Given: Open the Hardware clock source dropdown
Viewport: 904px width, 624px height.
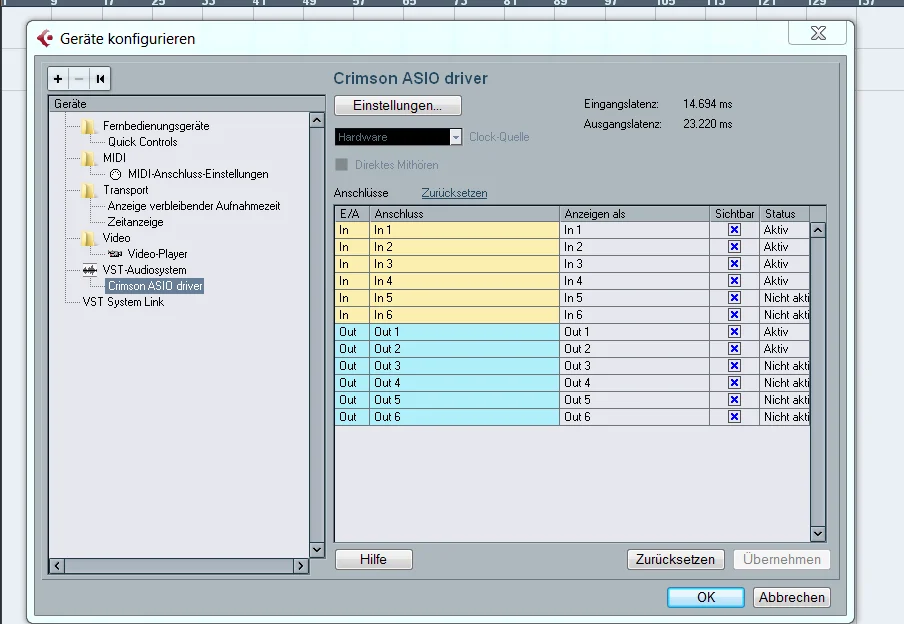Looking at the screenshot, I should (456, 137).
